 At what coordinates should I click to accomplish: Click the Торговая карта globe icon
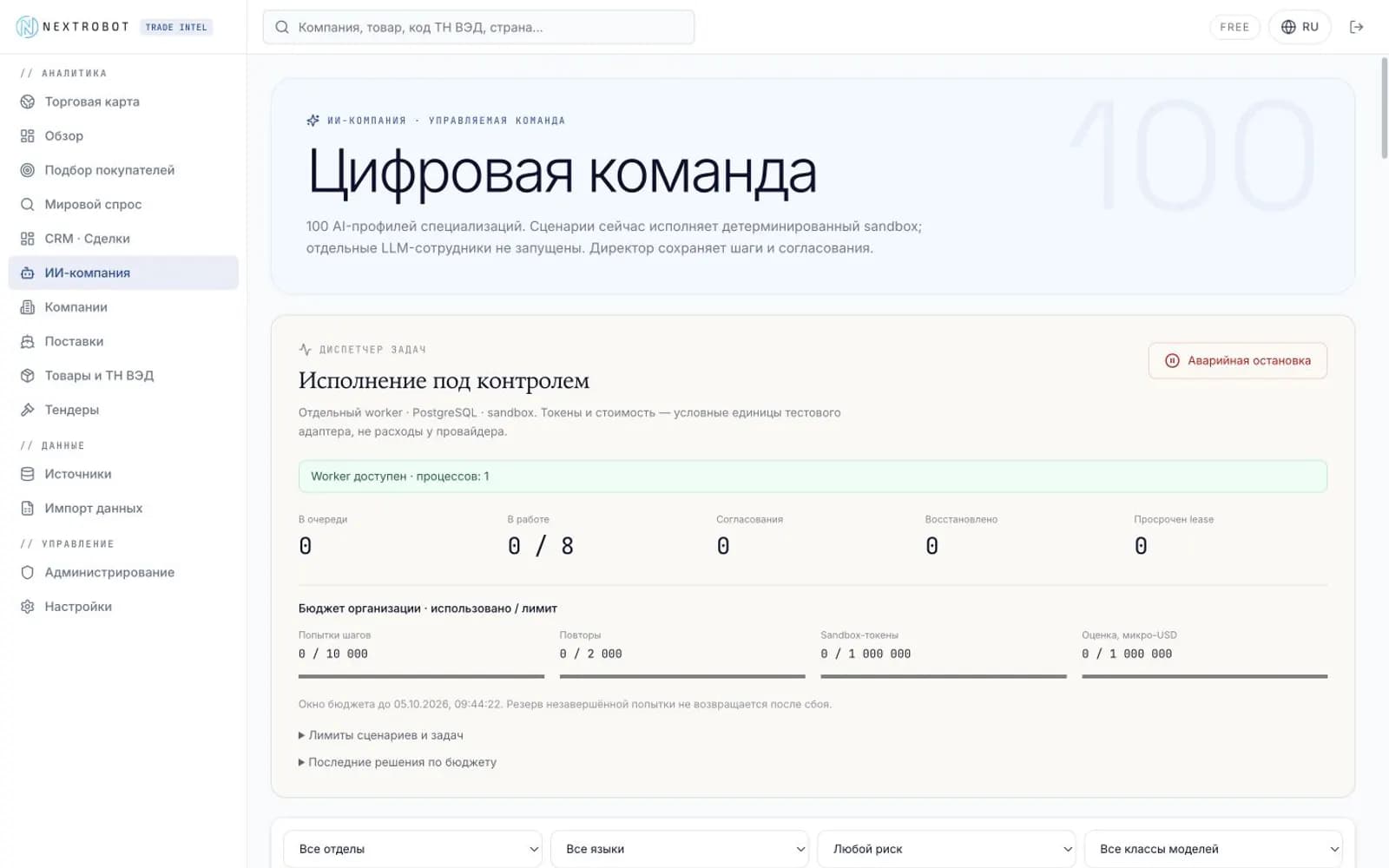point(28,102)
